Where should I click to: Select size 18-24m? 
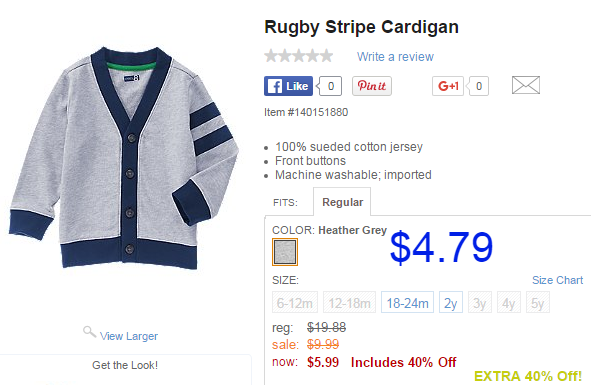pos(407,302)
